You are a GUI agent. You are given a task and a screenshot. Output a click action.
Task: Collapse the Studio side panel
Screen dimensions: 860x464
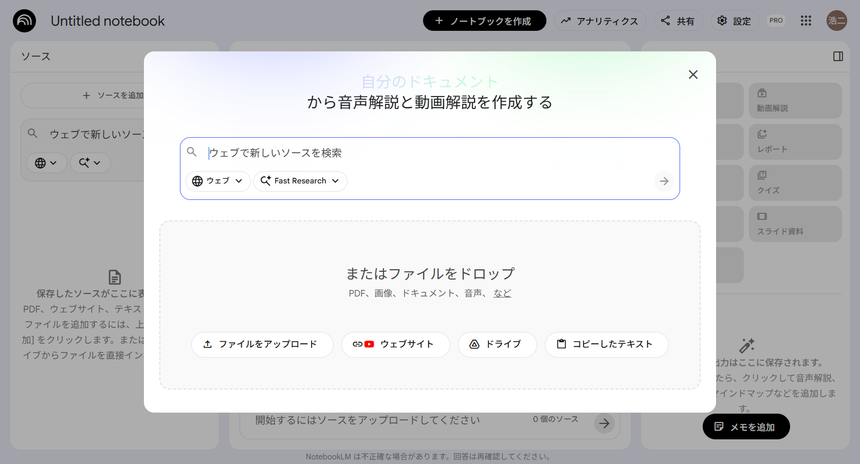click(838, 57)
